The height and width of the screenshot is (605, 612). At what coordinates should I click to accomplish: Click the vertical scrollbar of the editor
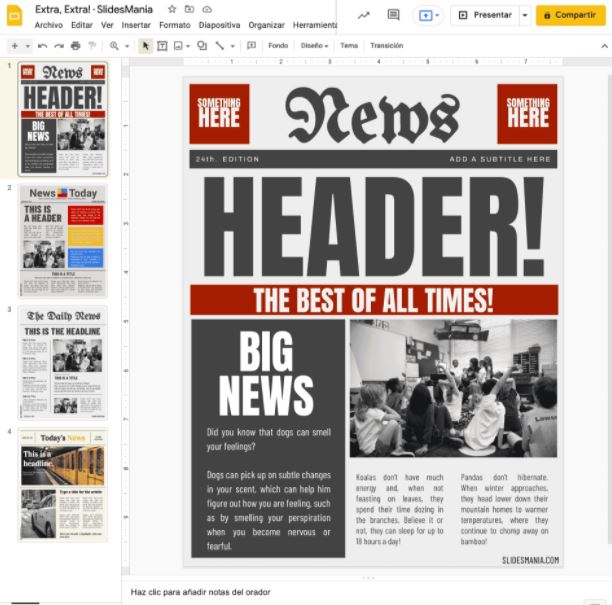[609, 308]
